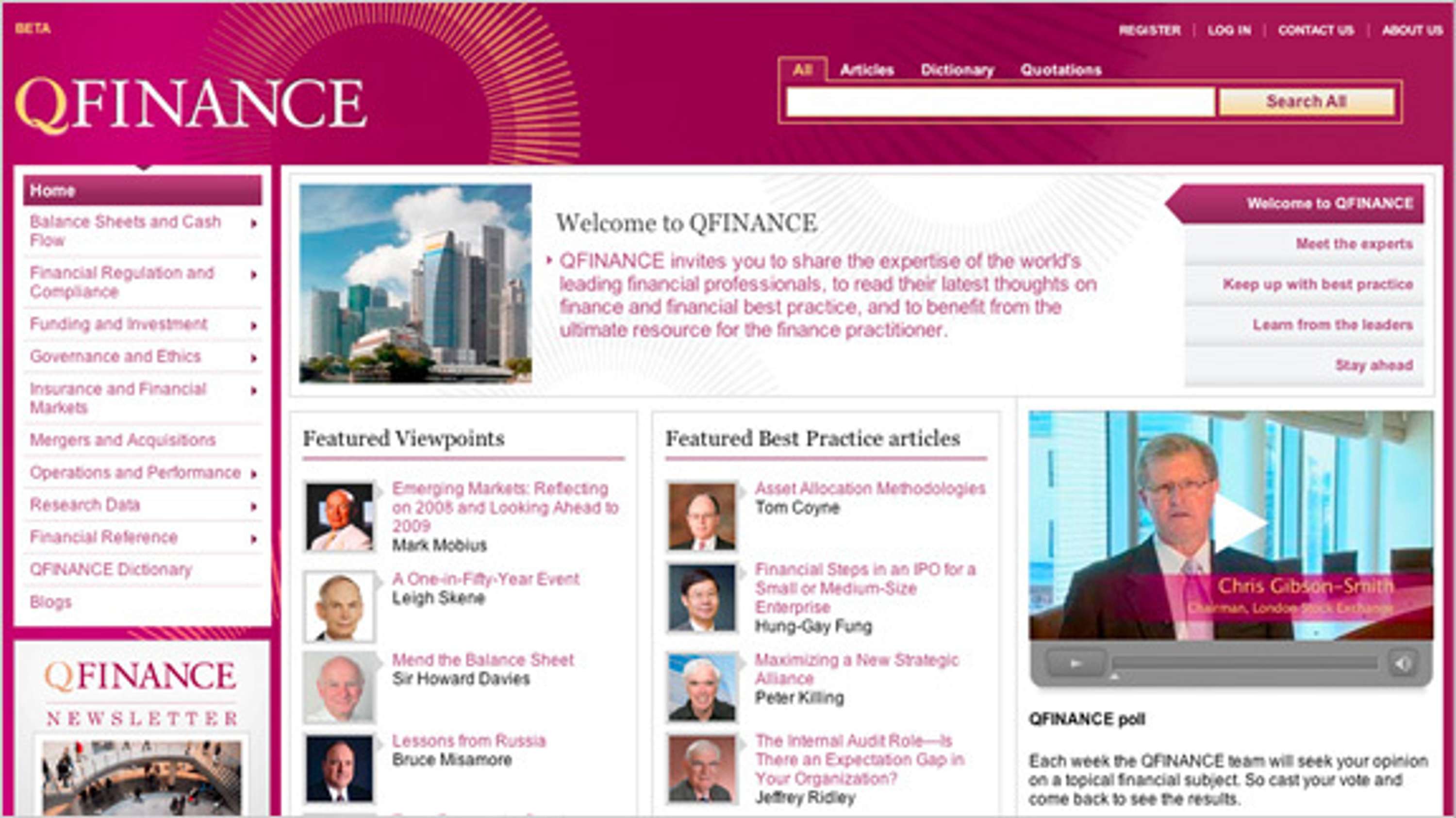Open Maximizing a New Strategic Alliance article
This screenshot has height=818, width=1456.
pos(857,669)
